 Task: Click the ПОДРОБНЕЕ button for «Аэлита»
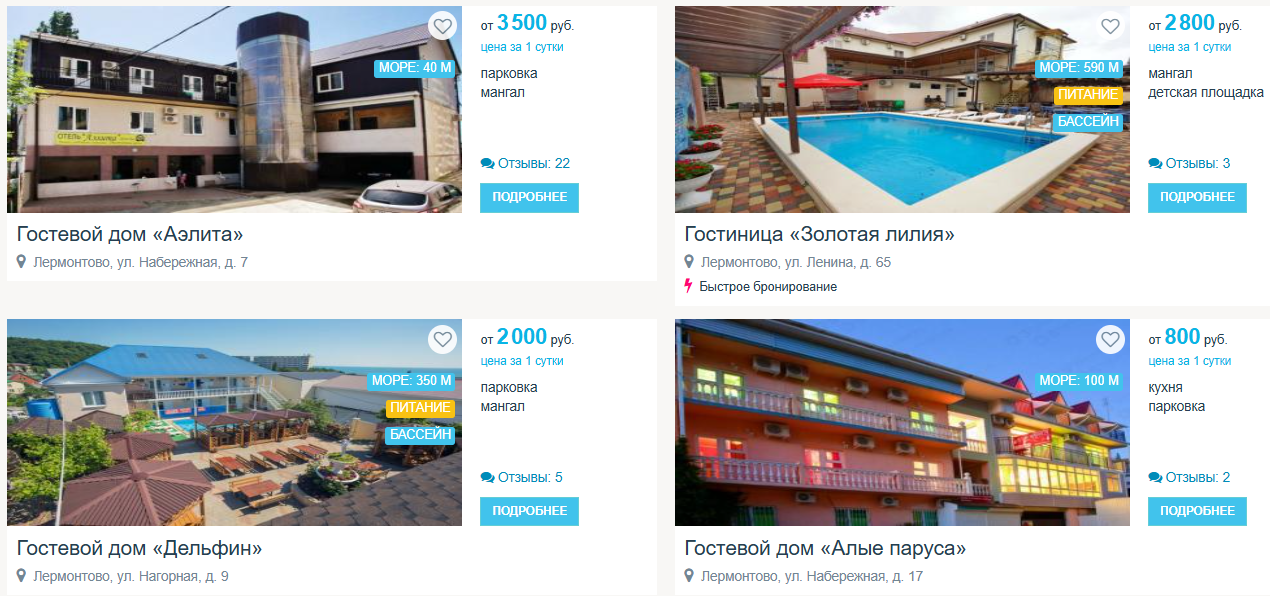click(529, 197)
